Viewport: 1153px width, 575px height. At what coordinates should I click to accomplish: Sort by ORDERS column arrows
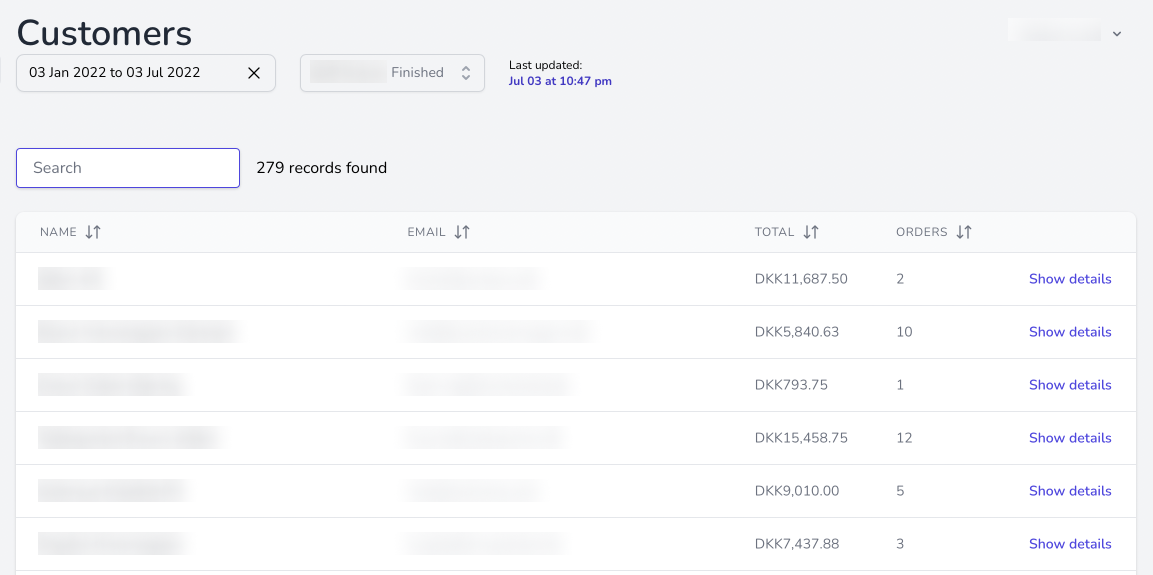[x=964, y=232]
